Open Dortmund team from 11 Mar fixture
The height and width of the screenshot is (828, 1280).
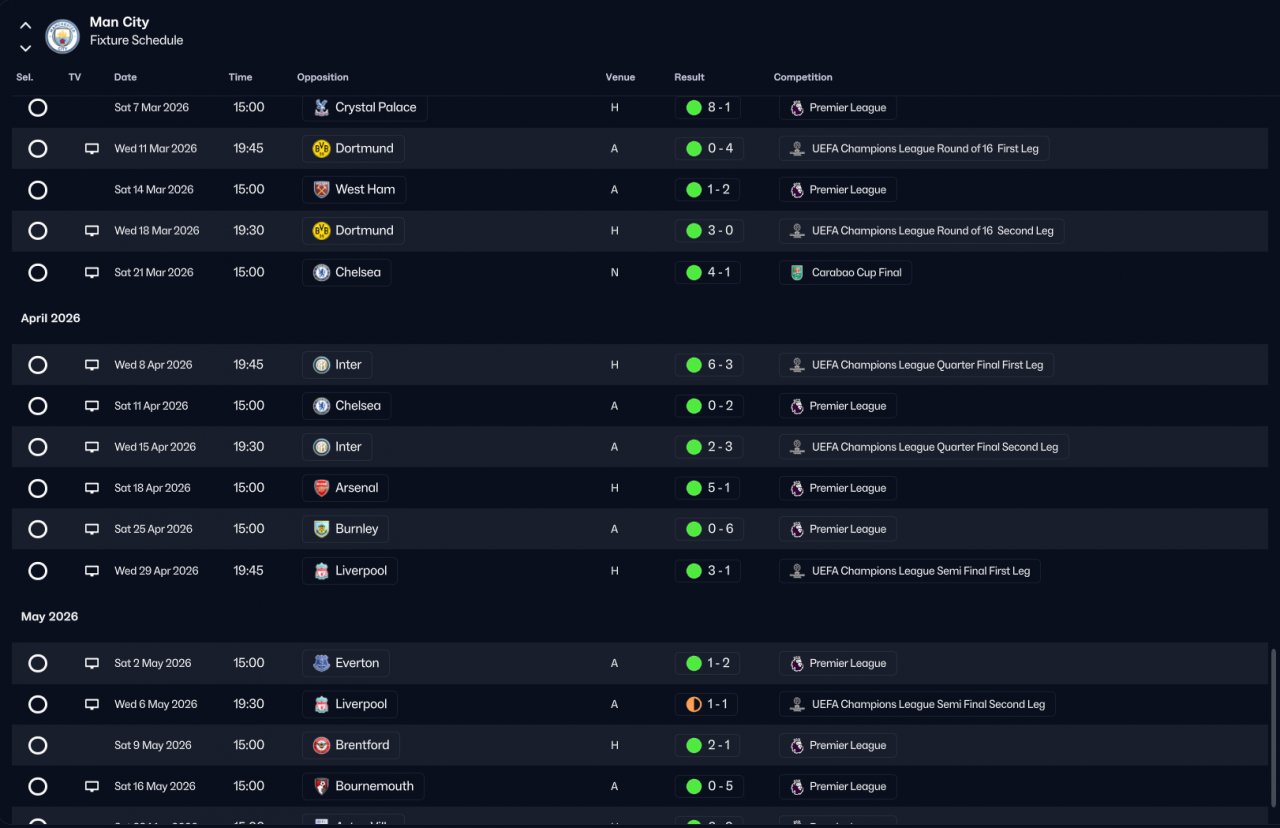pos(354,148)
